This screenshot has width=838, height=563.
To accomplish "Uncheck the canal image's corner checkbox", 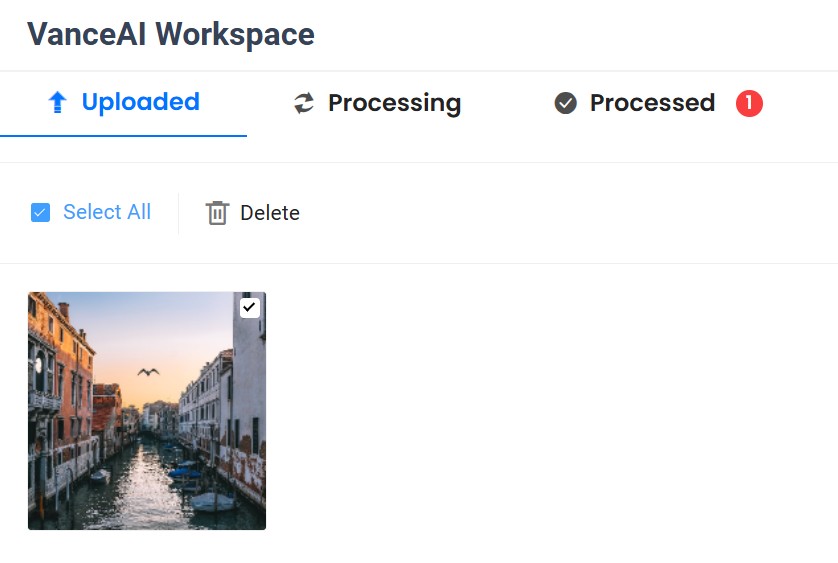I will (x=249, y=308).
